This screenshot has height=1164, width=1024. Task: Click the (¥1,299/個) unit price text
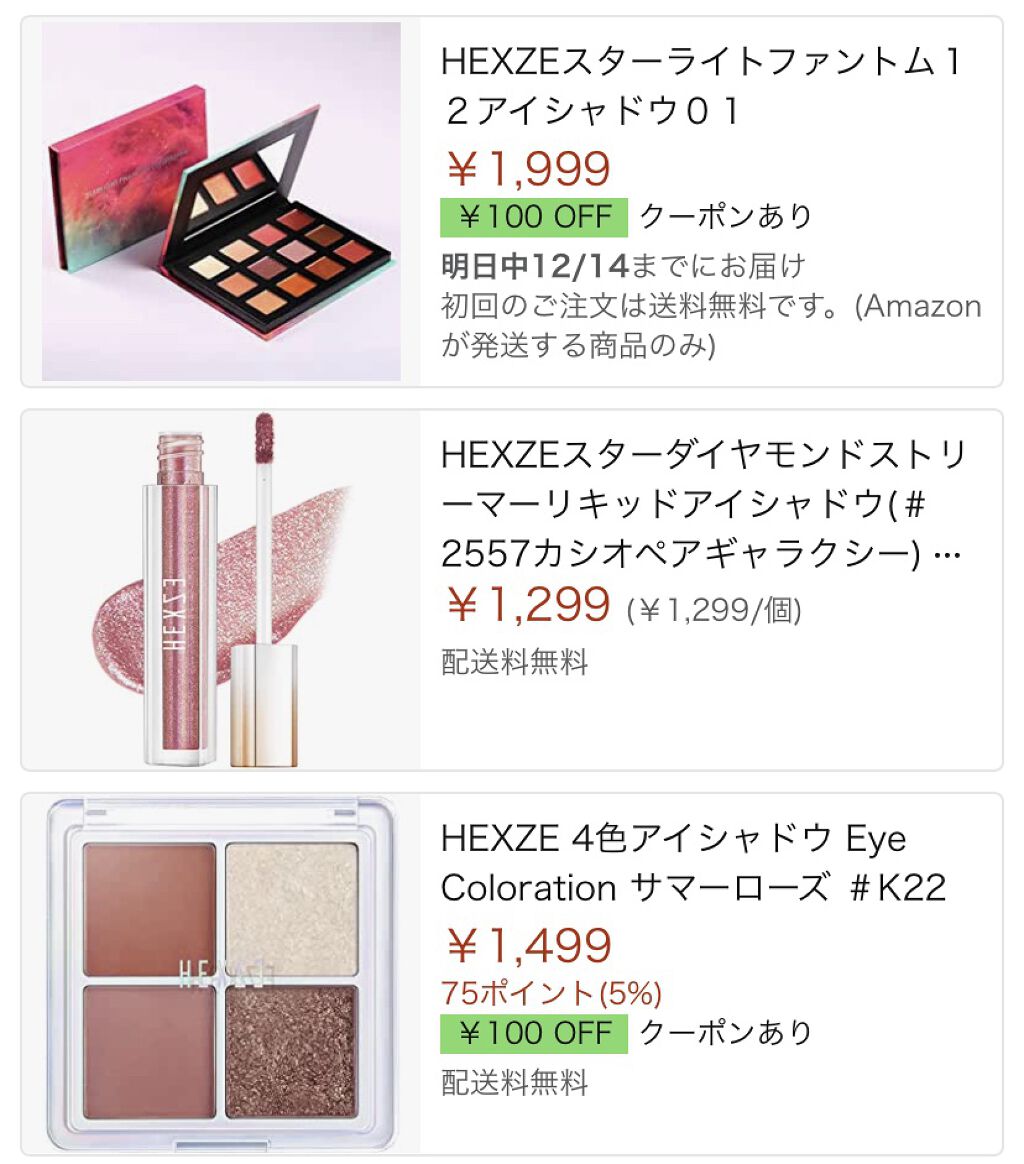[x=714, y=610]
